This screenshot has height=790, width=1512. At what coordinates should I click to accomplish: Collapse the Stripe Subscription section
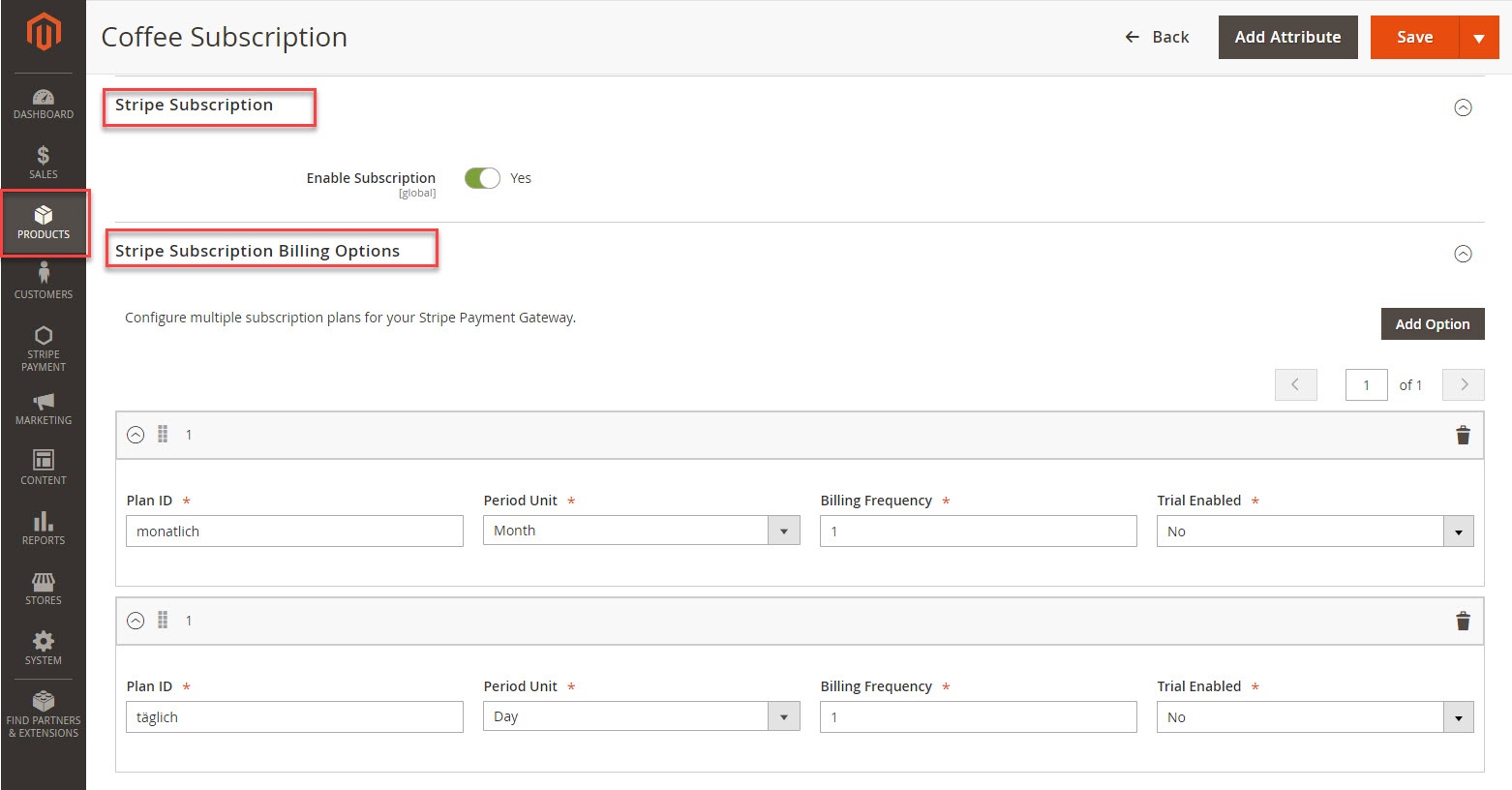pos(1463,107)
